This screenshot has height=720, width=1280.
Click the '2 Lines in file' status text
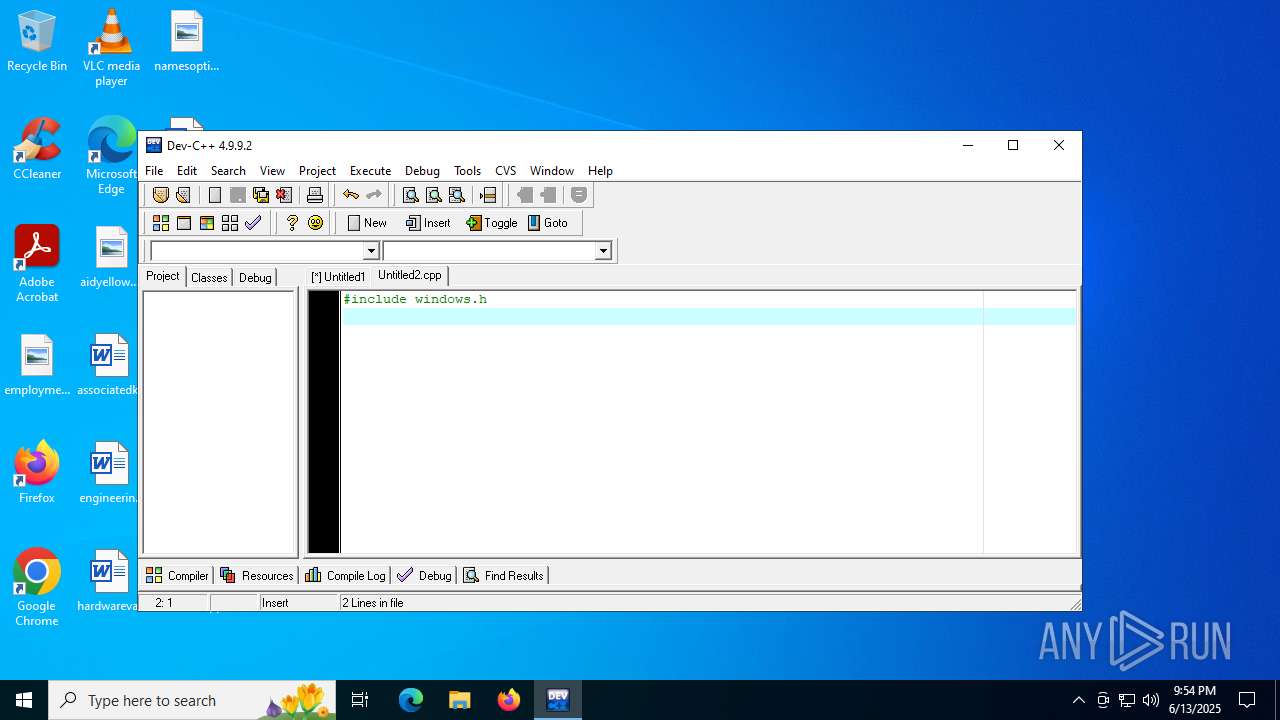tap(373, 603)
